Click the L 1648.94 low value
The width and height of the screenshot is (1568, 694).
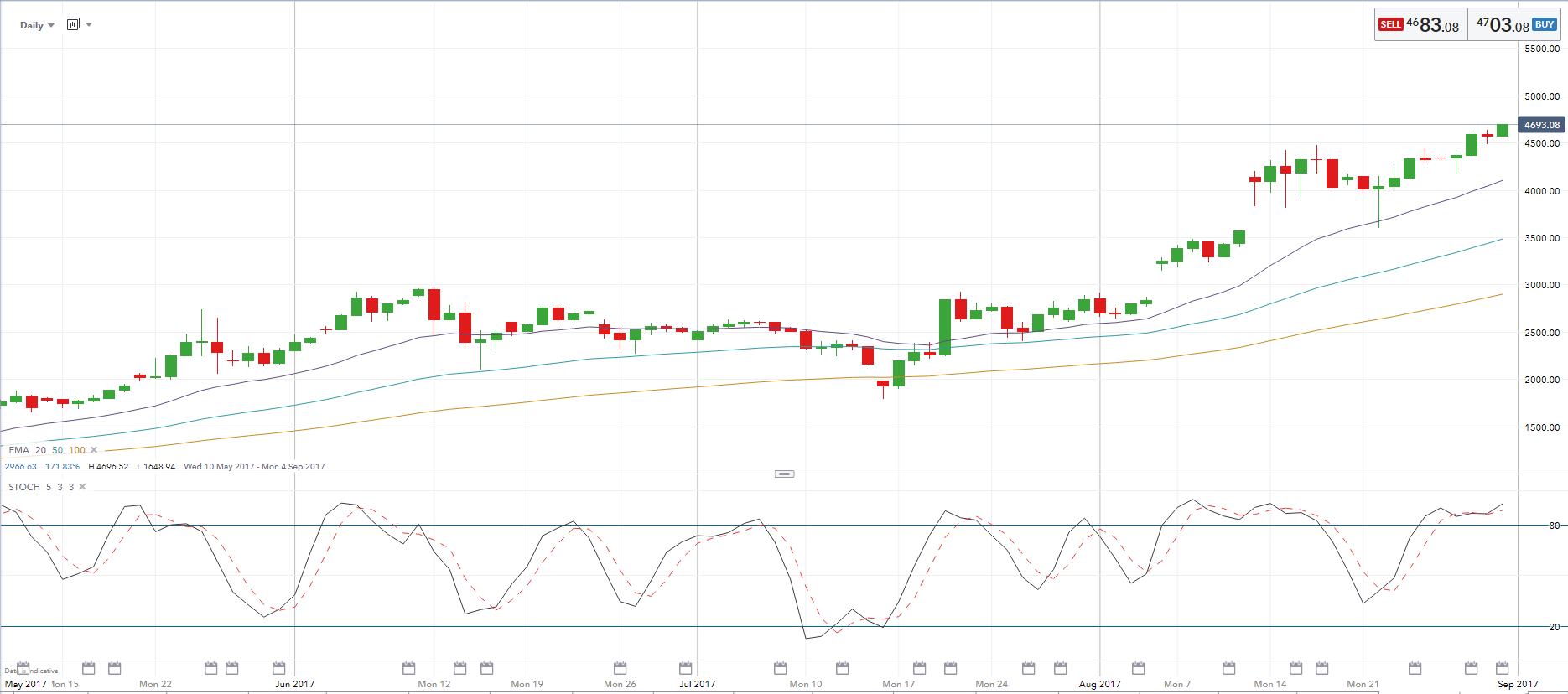tap(156, 467)
